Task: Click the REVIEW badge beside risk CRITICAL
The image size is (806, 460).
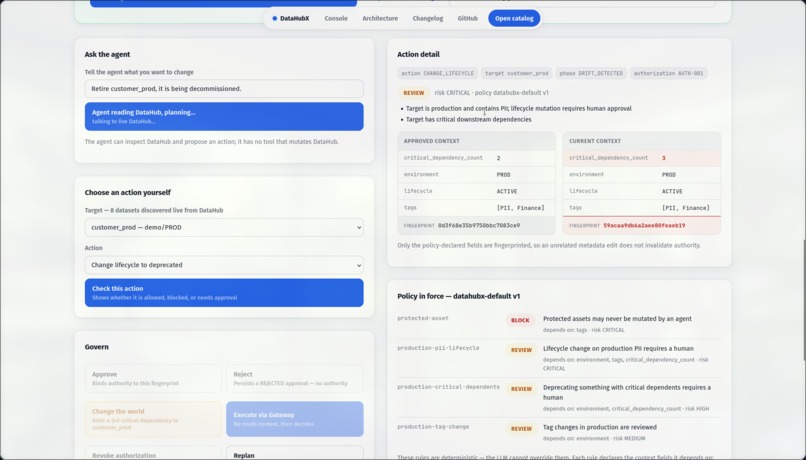Action: tap(413, 93)
